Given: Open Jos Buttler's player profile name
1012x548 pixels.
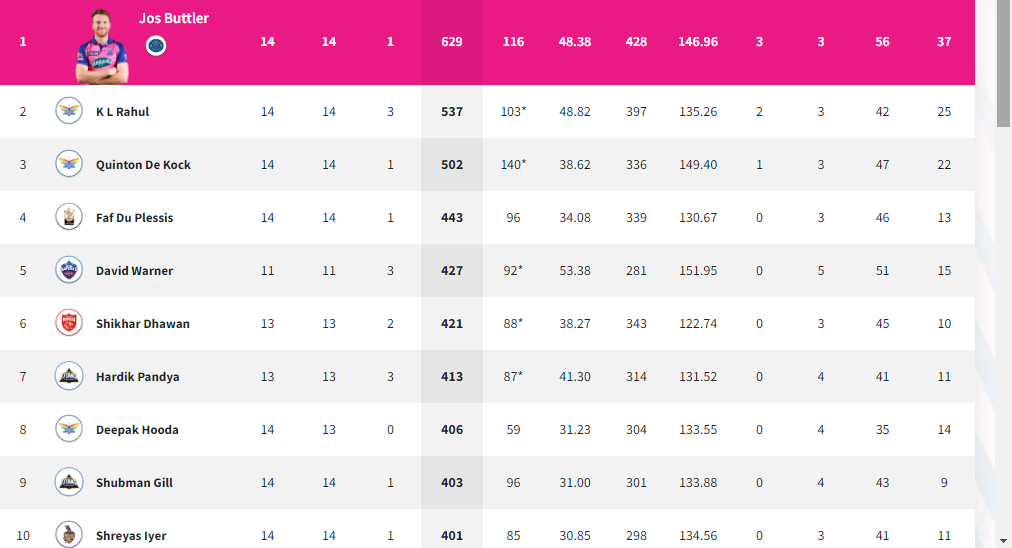Looking at the screenshot, I should click(x=174, y=18).
